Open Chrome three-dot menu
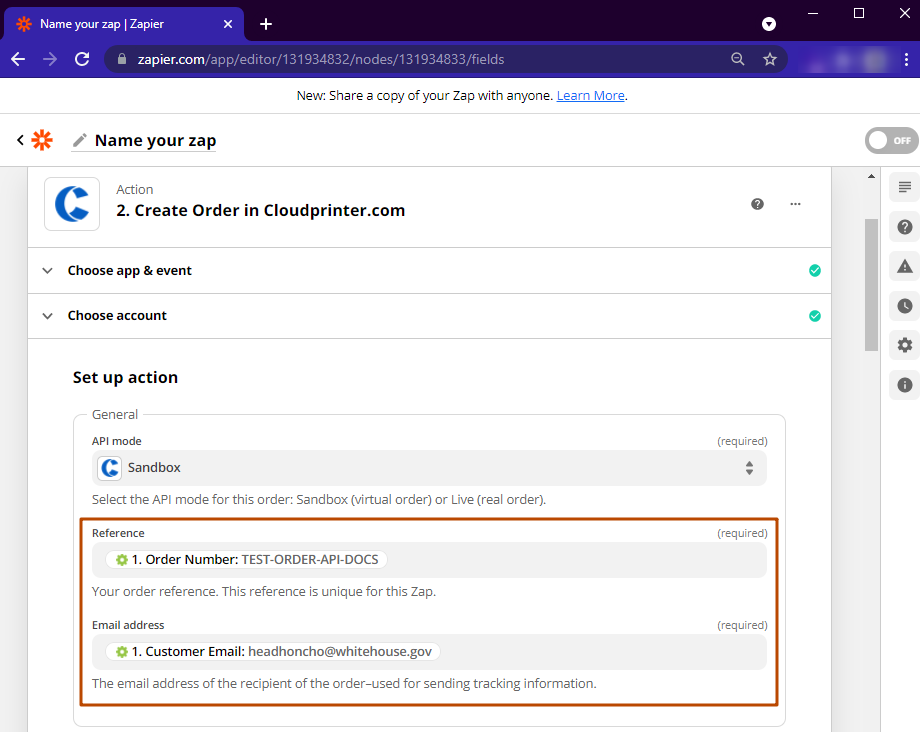The height and width of the screenshot is (732, 920). pos(907,59)
